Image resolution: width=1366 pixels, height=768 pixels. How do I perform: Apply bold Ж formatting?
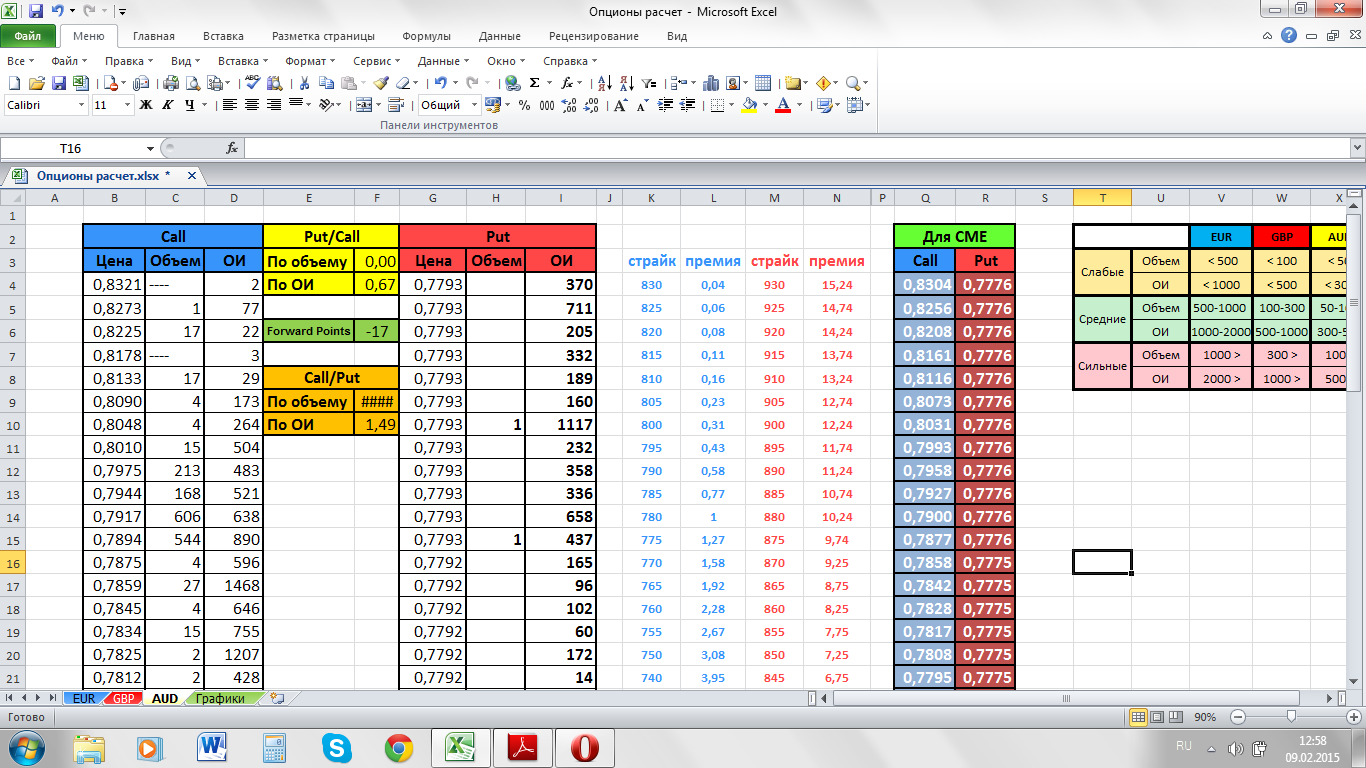145,105
